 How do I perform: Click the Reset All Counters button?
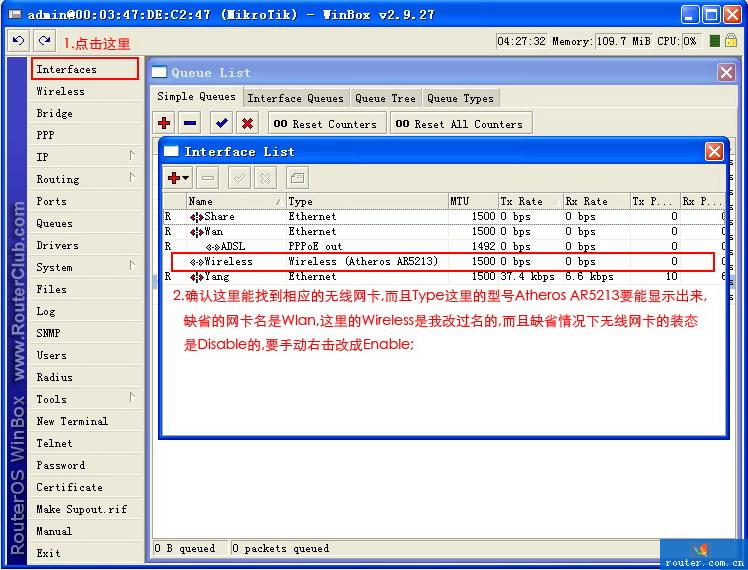click(461, 124)
